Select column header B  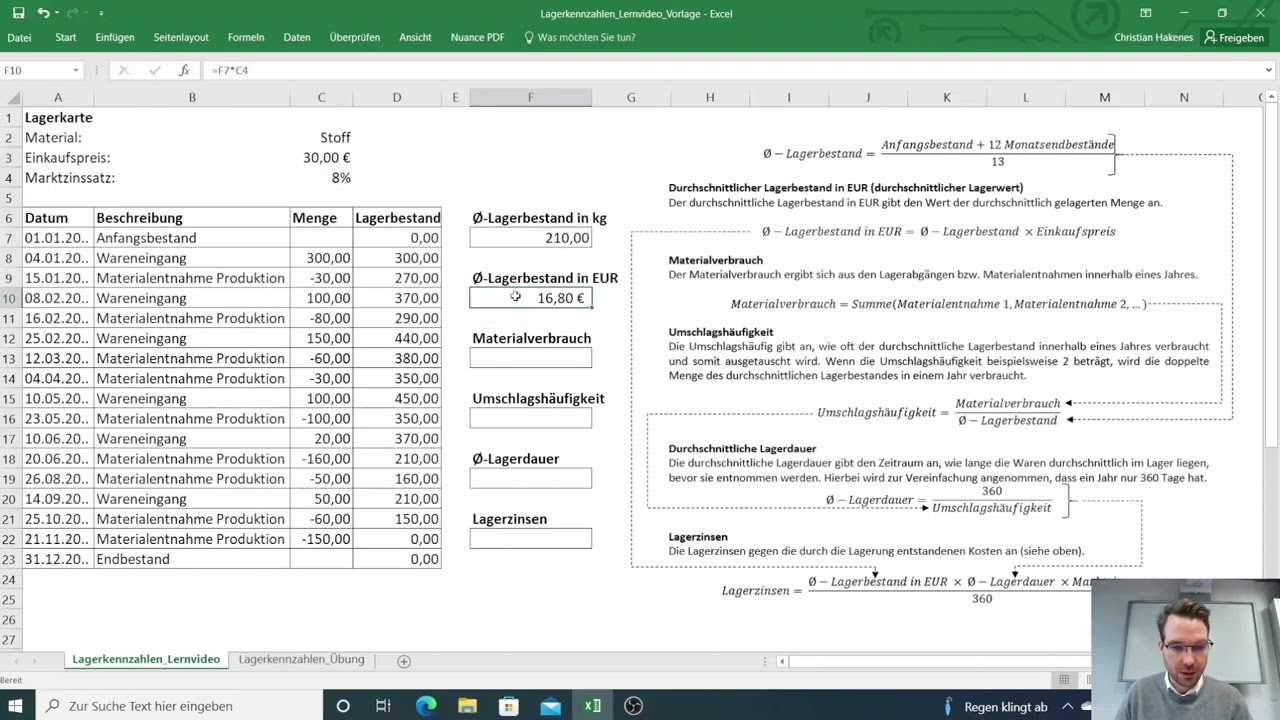tap(192, 97)
